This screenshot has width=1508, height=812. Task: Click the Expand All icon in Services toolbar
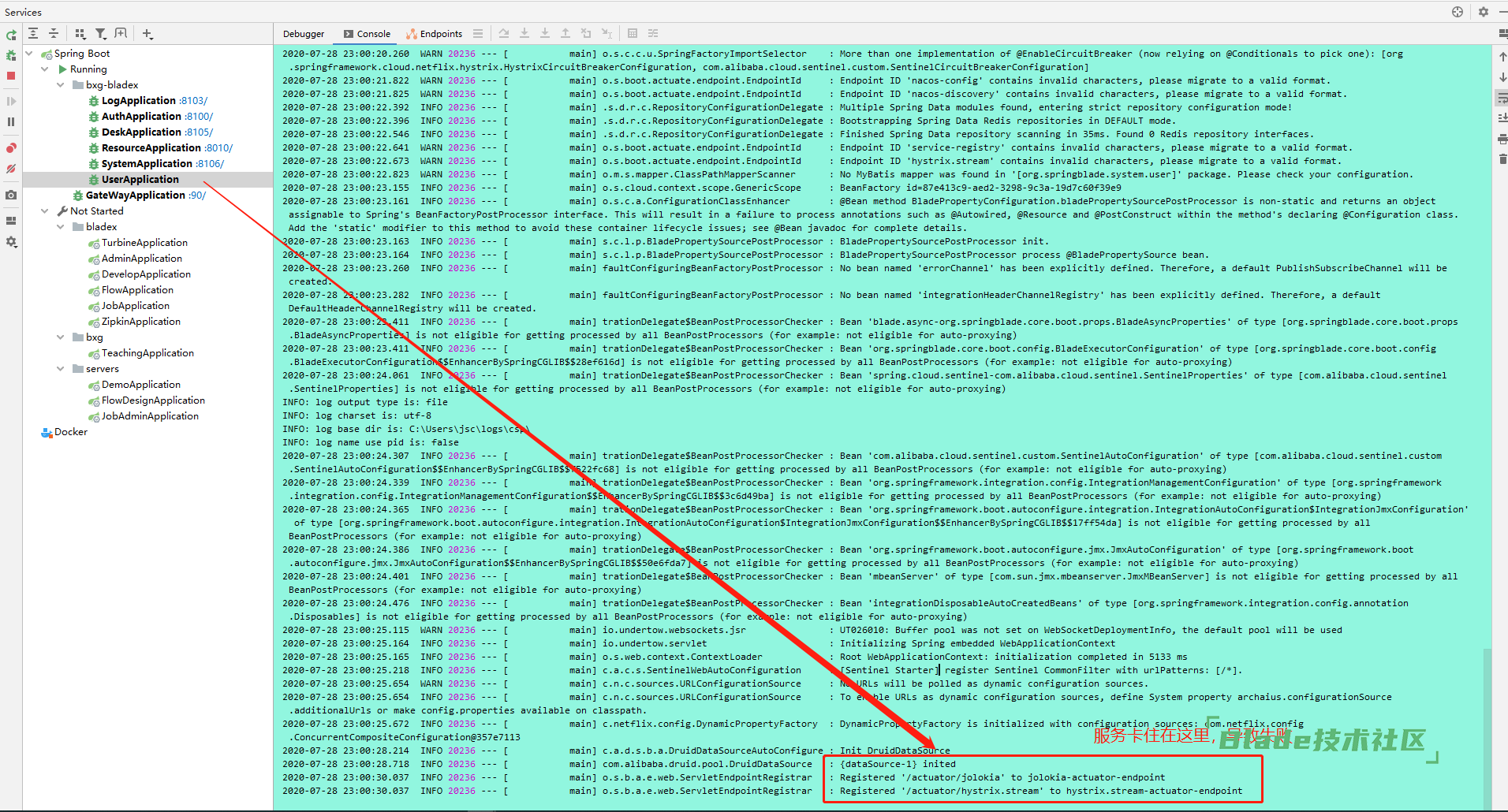33,34
